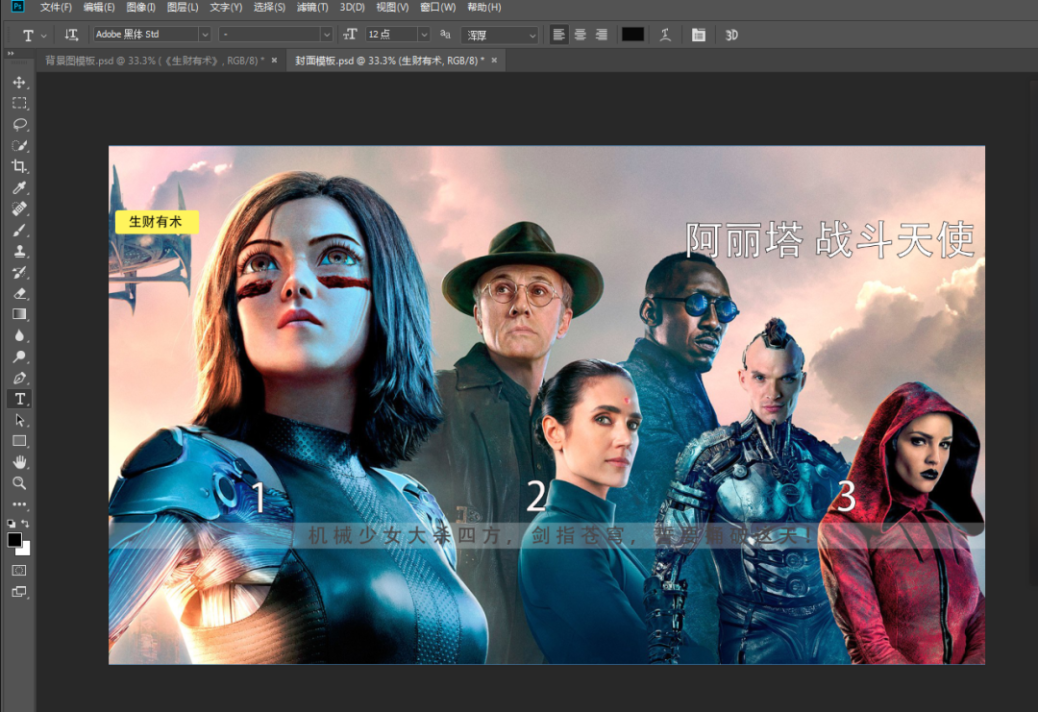The width and height of the screenshot is (1038, 712).
Task: Select the Dodge tool
Action: point(19,357)
